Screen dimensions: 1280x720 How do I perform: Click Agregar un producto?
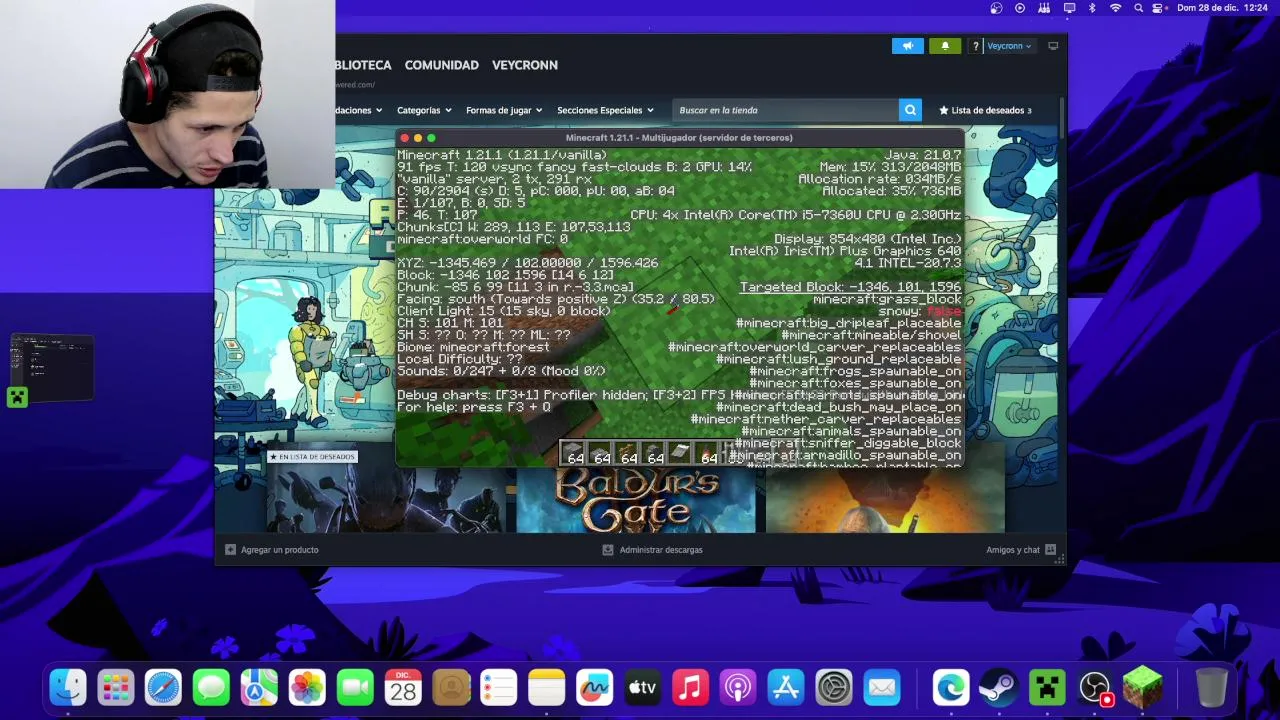click(272, 549)
